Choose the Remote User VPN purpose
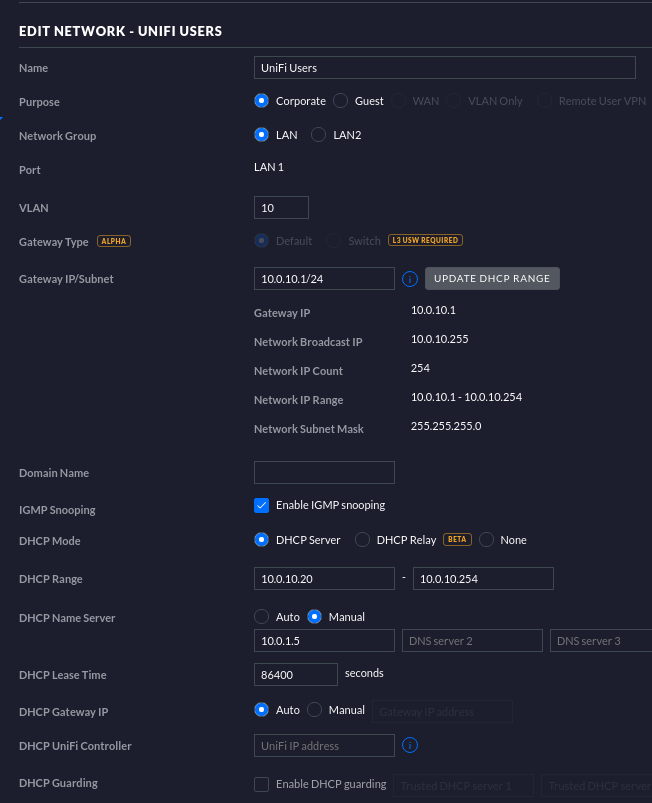Screen dimensions: 652x803 coord(544,101)
